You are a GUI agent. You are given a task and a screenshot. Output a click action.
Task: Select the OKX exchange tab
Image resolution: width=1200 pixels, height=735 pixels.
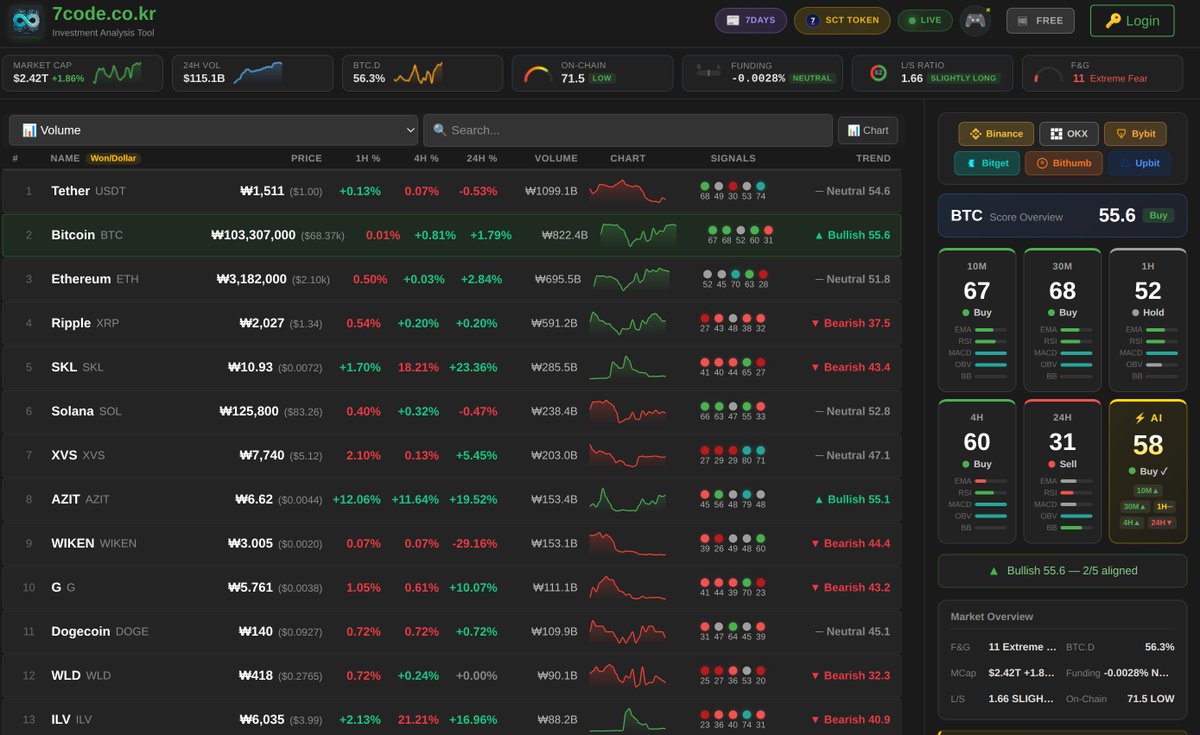[1069, 134]
